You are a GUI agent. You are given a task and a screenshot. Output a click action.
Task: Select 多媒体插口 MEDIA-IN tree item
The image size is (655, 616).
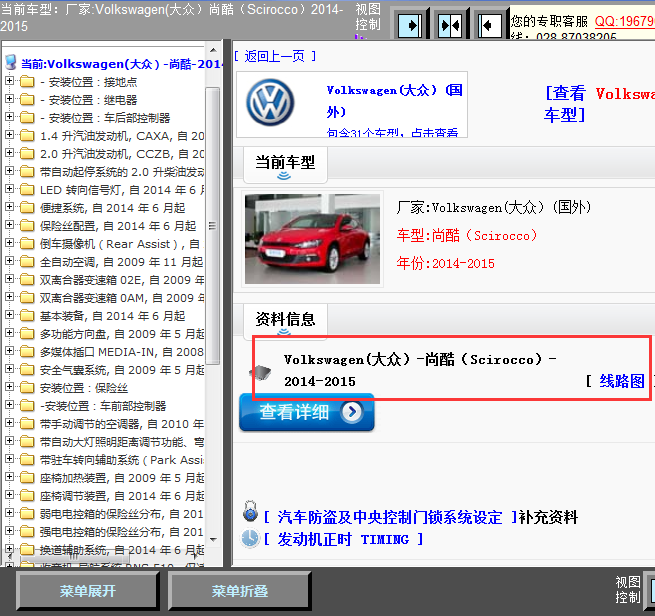[x=122, y=352]
